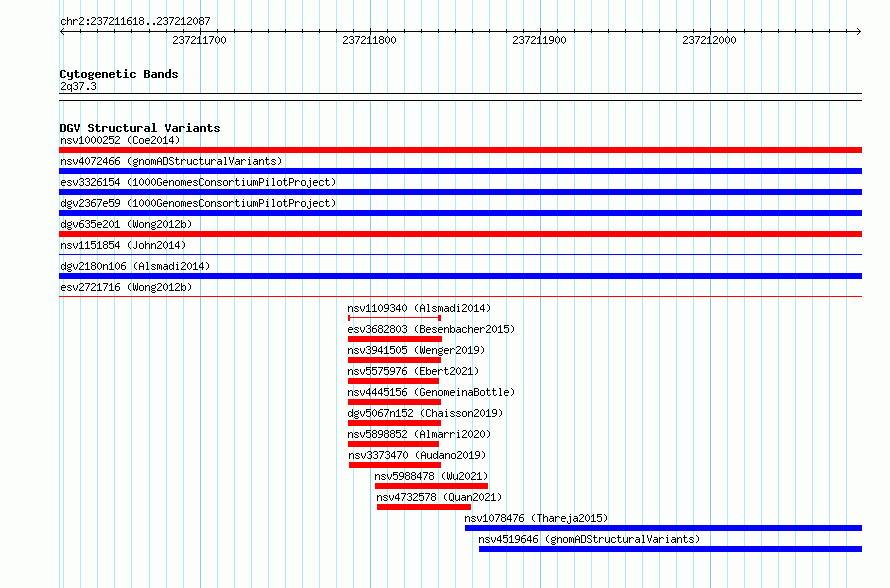The height and width of the screenshot is (588, 890).
Task: Open the nsv1078476 (Thareja2015) label
Action: click(536, 518)
